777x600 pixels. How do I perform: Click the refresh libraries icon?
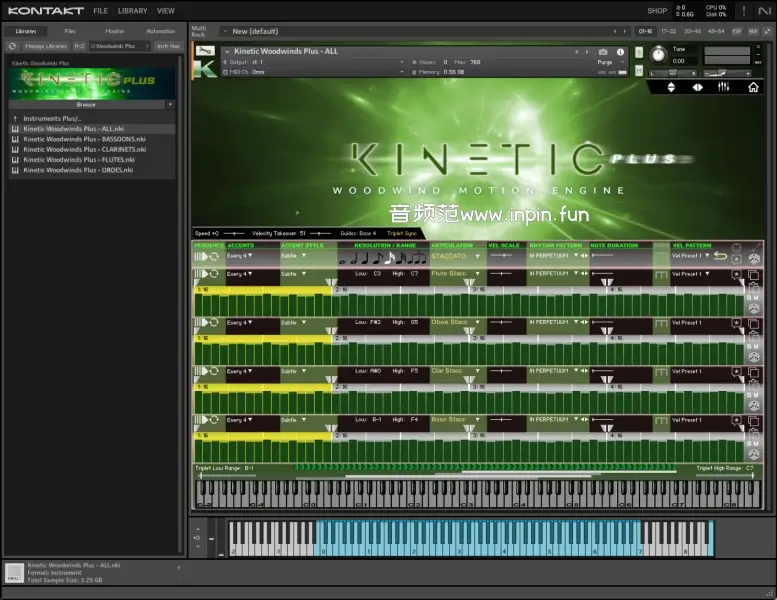(x=12, y=46)
